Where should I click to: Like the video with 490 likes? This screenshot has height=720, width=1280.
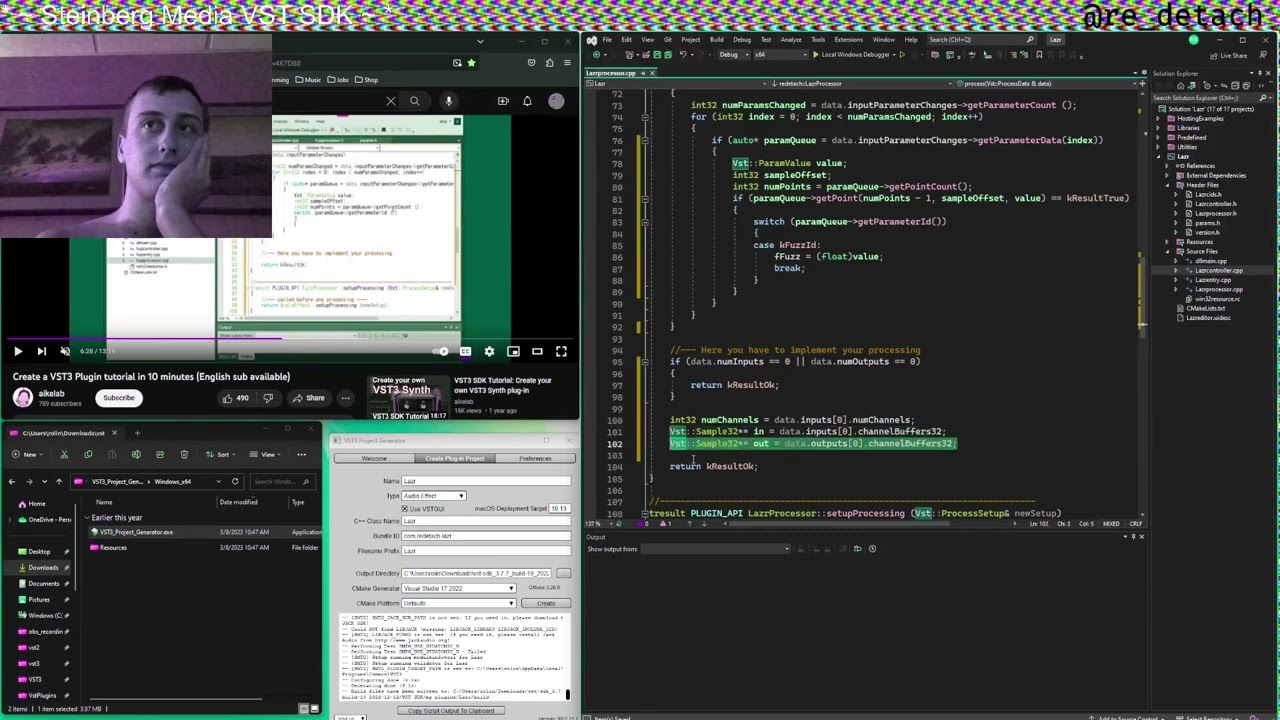(x=236, y=398)
